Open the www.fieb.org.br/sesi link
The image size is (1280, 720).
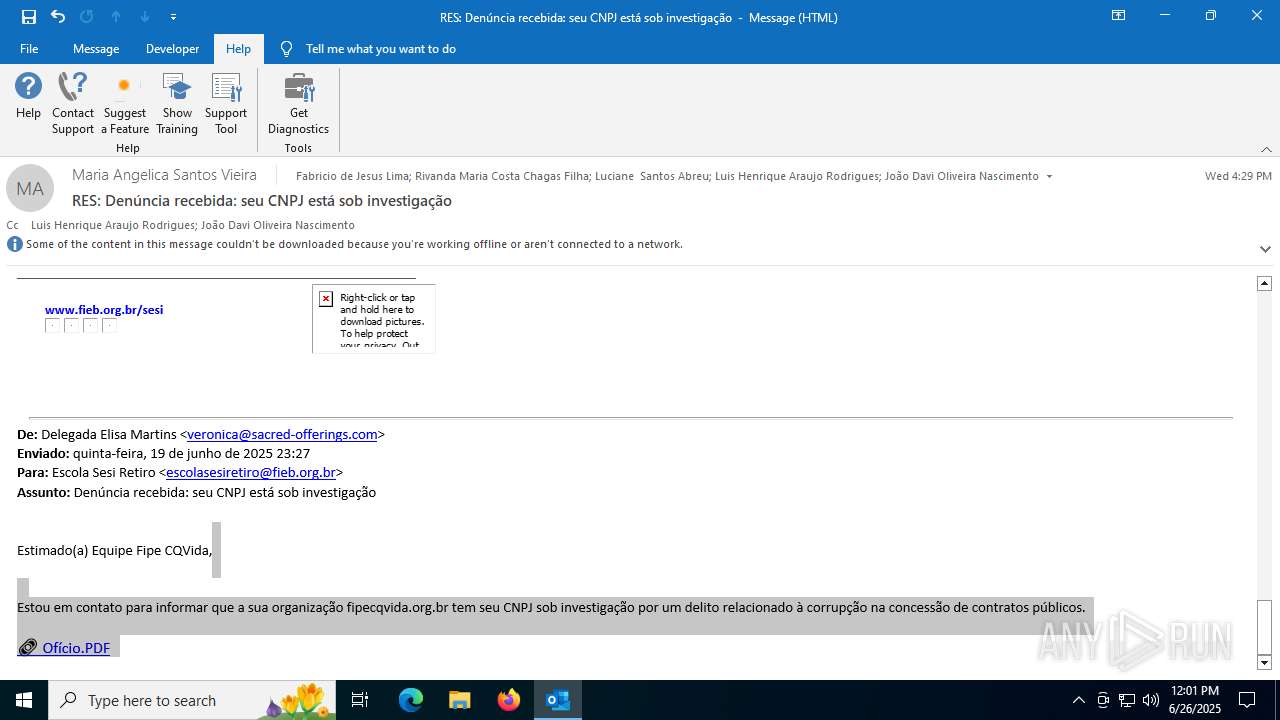[104, 310]
